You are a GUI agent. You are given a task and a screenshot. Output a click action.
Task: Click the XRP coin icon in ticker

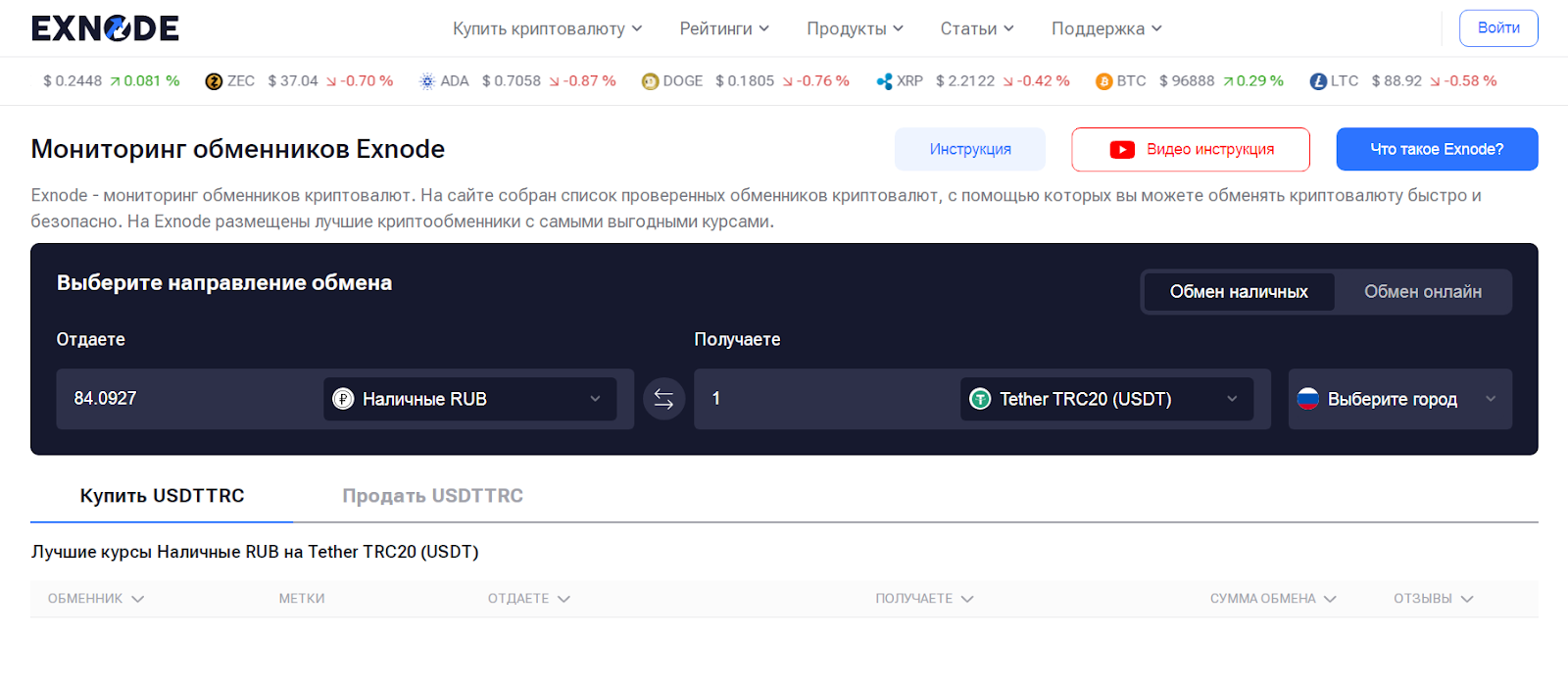pos(884,81)
